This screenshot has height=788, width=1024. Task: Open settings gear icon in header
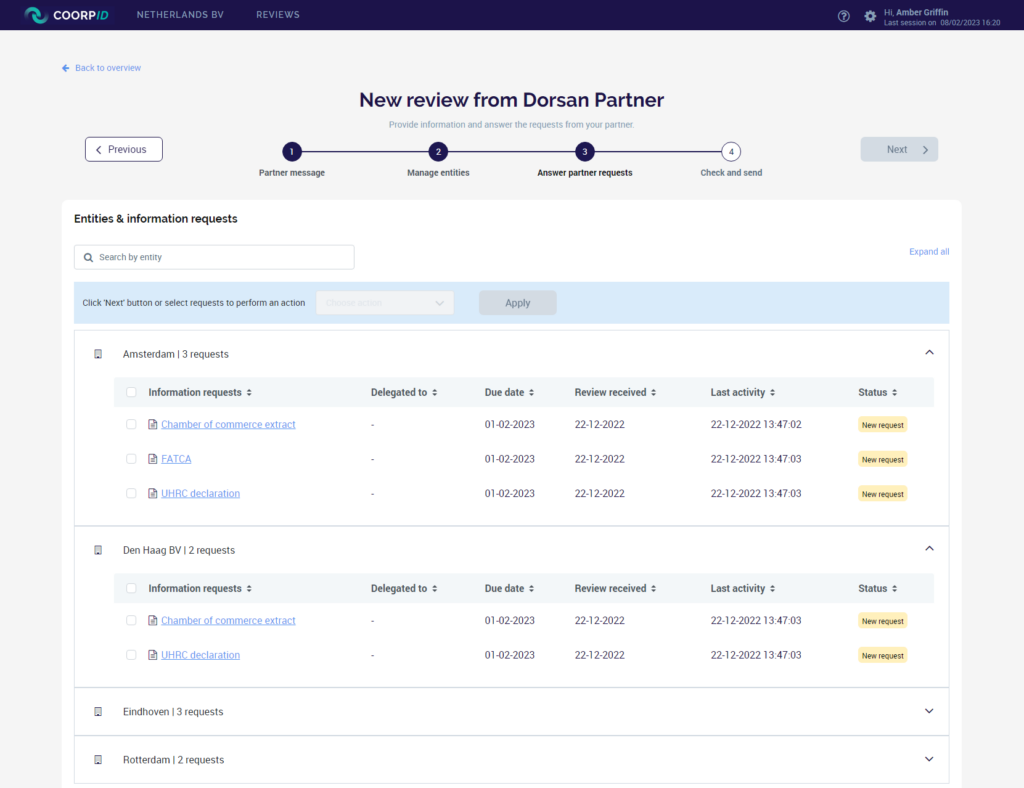[870, 16]
